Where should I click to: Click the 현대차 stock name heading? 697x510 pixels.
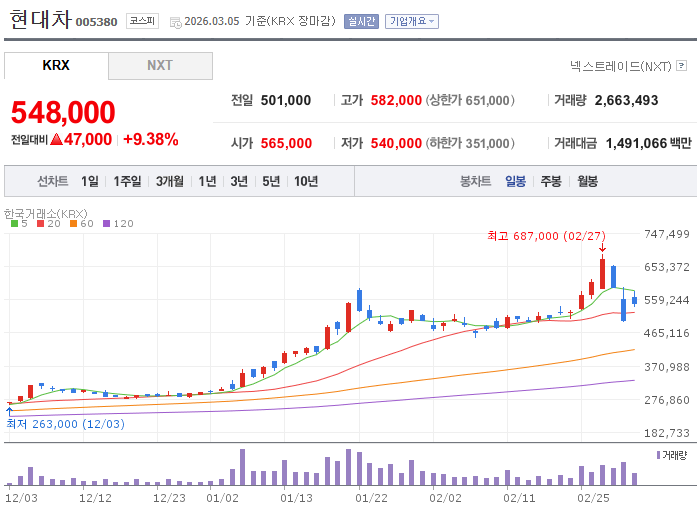pos(40,19)
